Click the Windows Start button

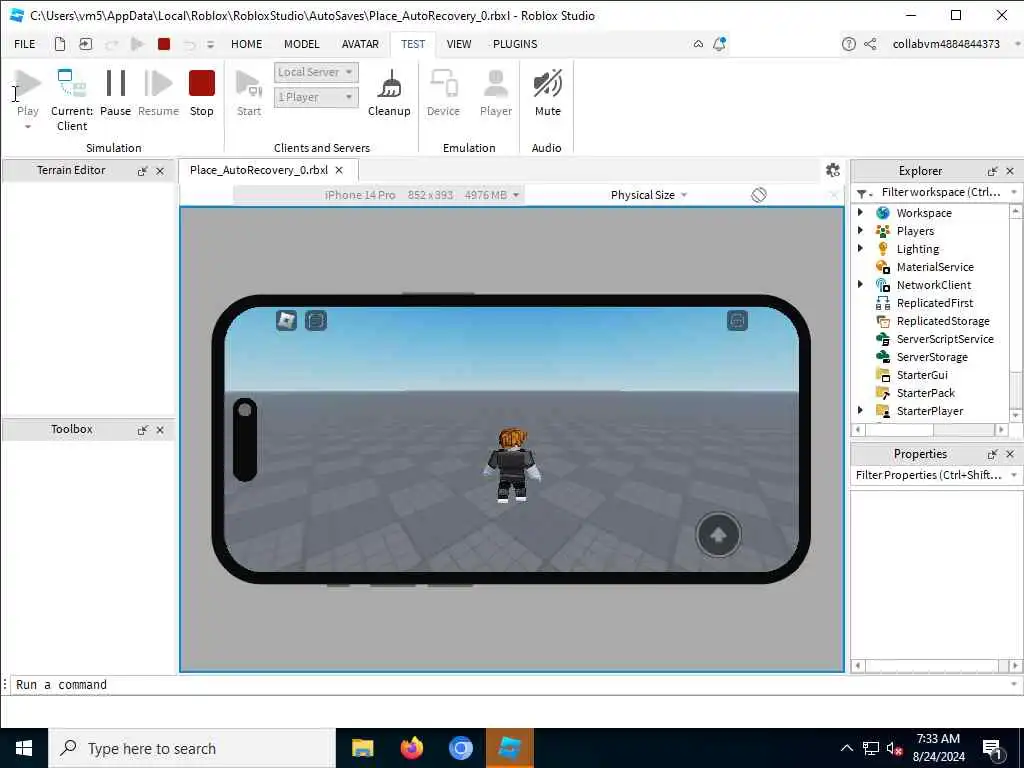tap(24, 748)
